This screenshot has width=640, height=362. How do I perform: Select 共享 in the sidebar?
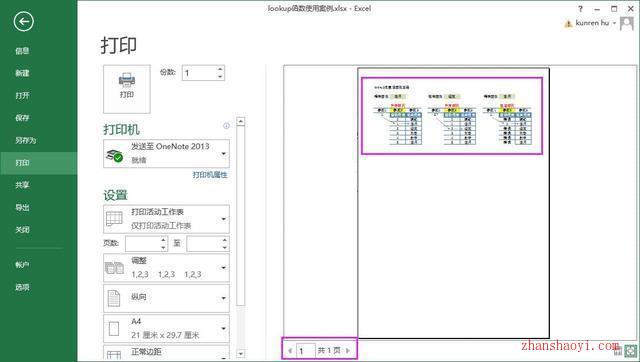point(22,185)
